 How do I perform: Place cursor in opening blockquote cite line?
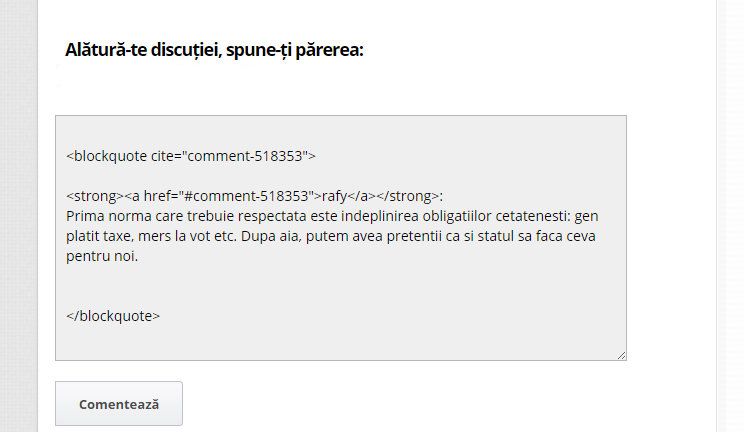point(191,156)
